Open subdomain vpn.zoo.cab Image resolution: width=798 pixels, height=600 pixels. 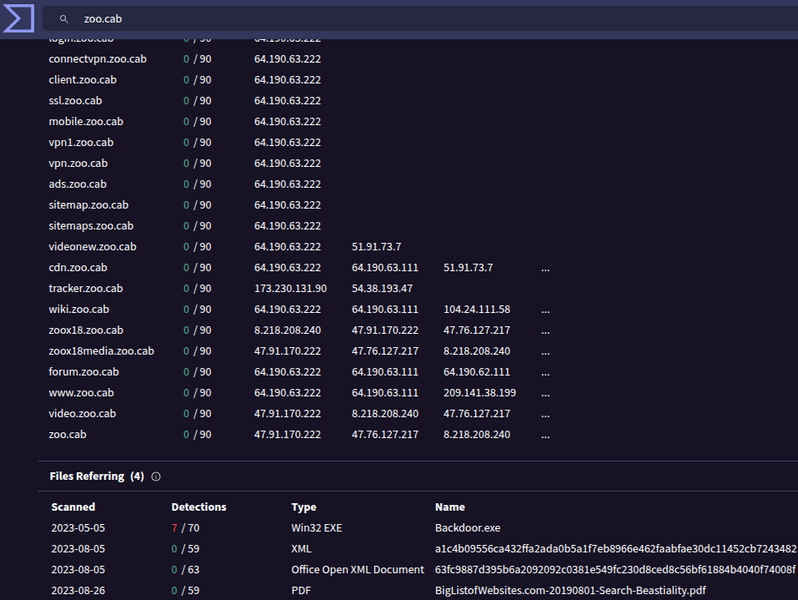click(x=78, y=163)
